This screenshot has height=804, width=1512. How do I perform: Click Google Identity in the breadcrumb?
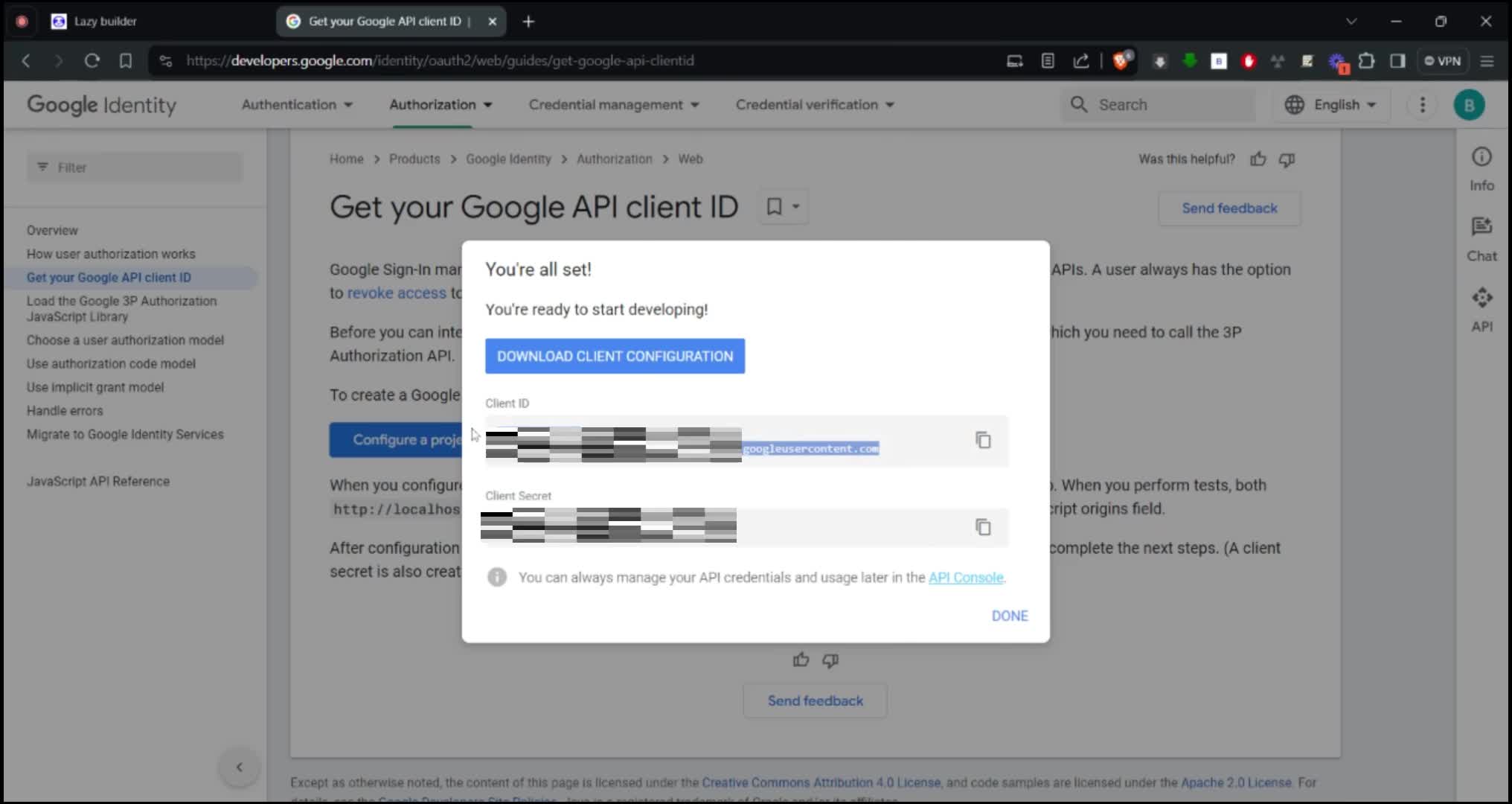[508, 159]
